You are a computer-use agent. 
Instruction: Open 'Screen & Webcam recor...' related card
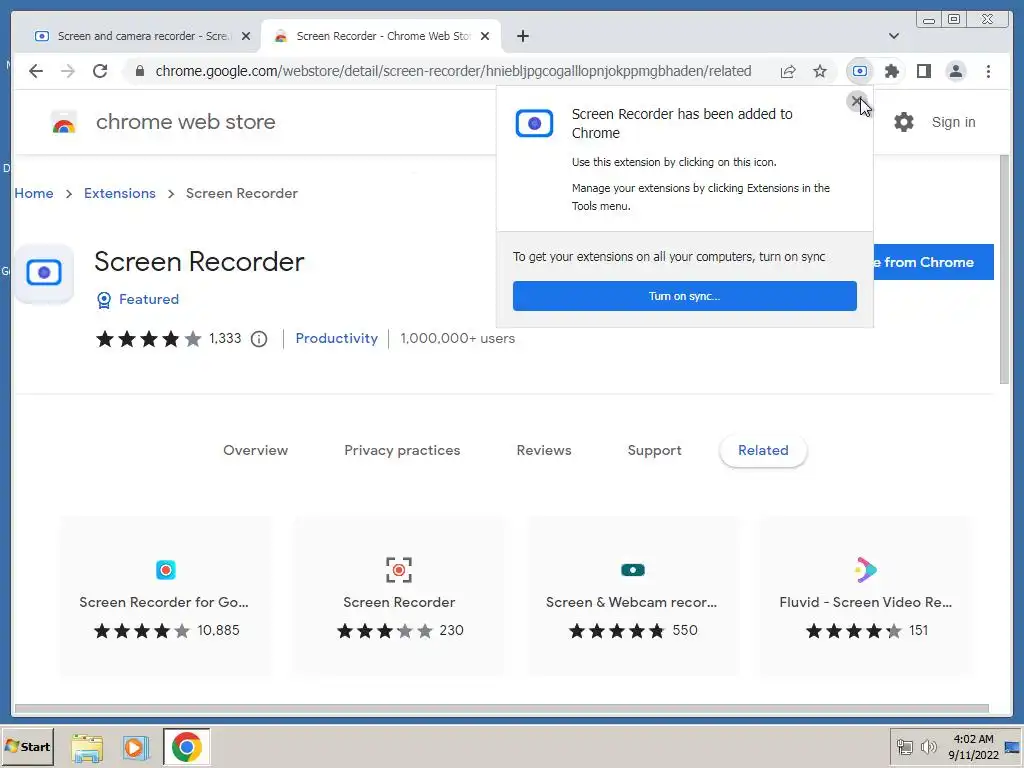click(633, 596)
